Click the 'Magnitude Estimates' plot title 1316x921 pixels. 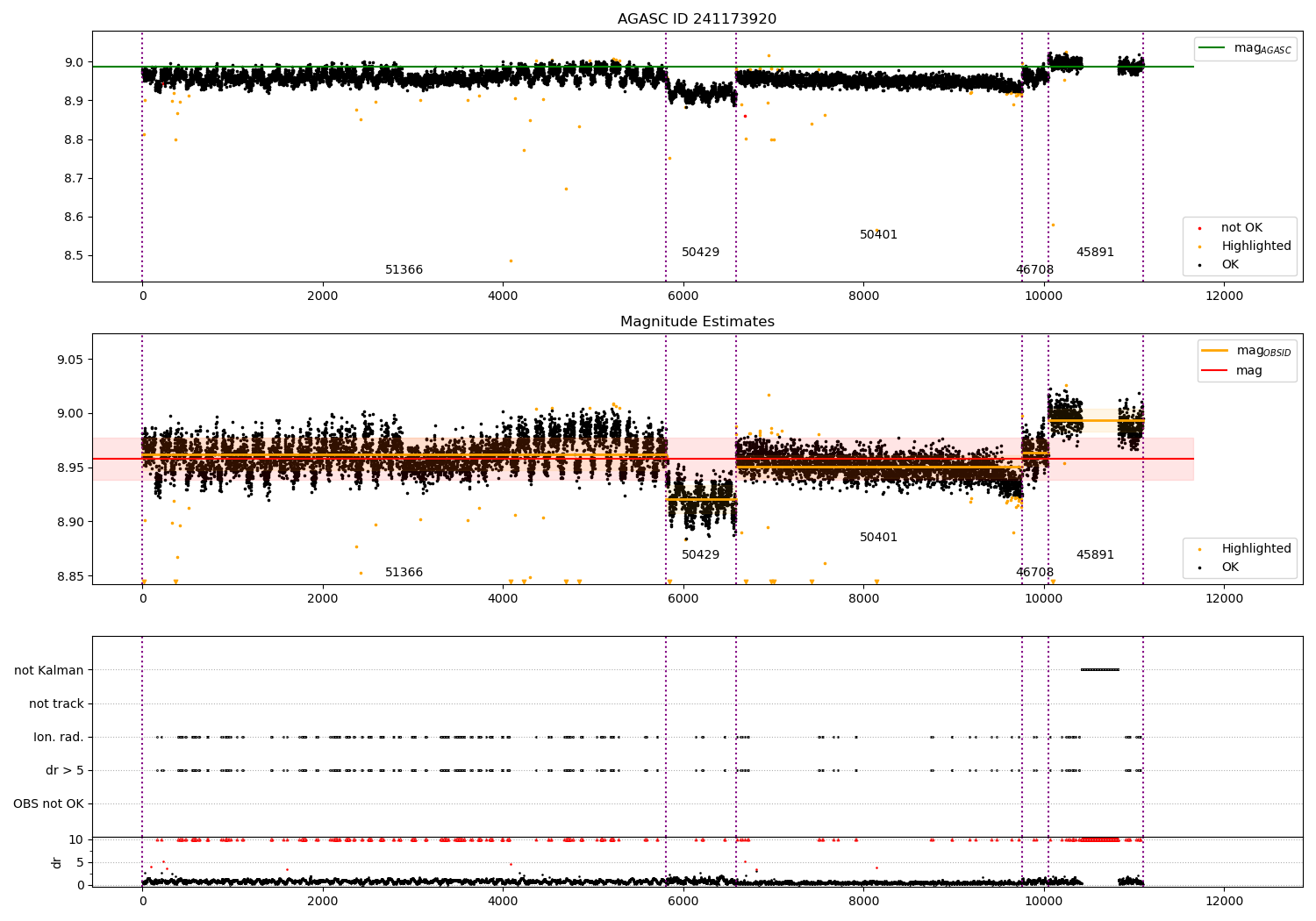coord(697,322)
